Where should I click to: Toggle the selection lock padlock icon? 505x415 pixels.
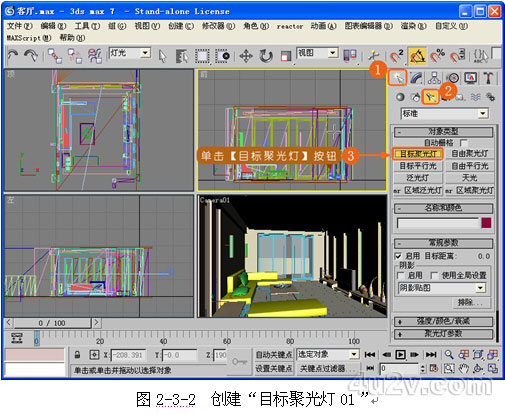(x=77, y=355)
